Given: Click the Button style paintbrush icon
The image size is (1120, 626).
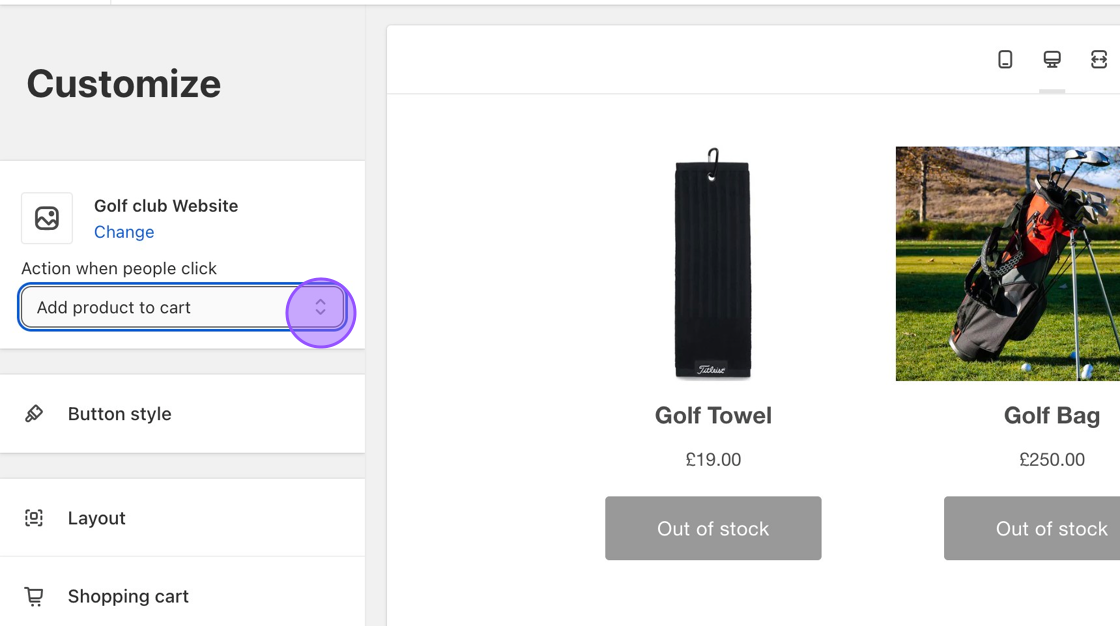Looking at the screenshot, I should pyautogui.click(x=34, y=414).
